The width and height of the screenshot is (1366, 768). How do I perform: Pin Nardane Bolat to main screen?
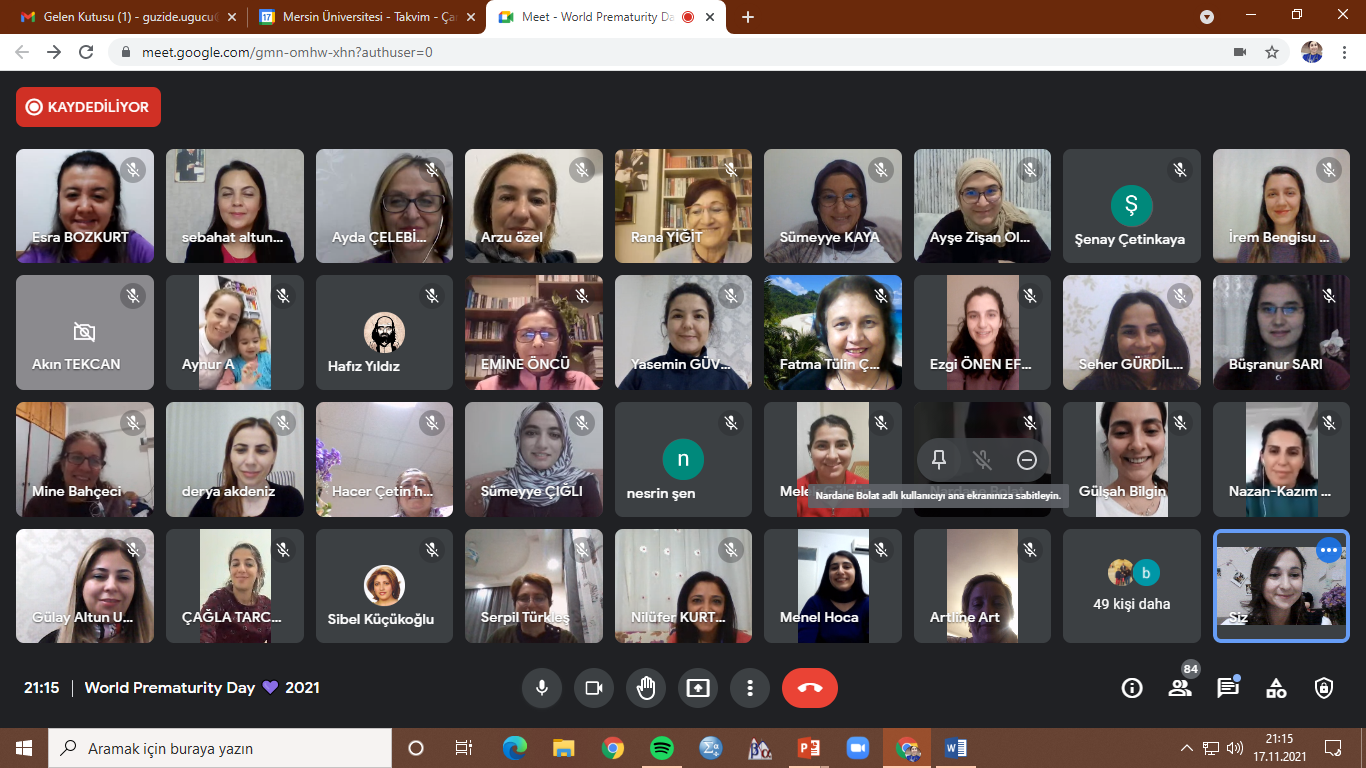tap(939, 460)
